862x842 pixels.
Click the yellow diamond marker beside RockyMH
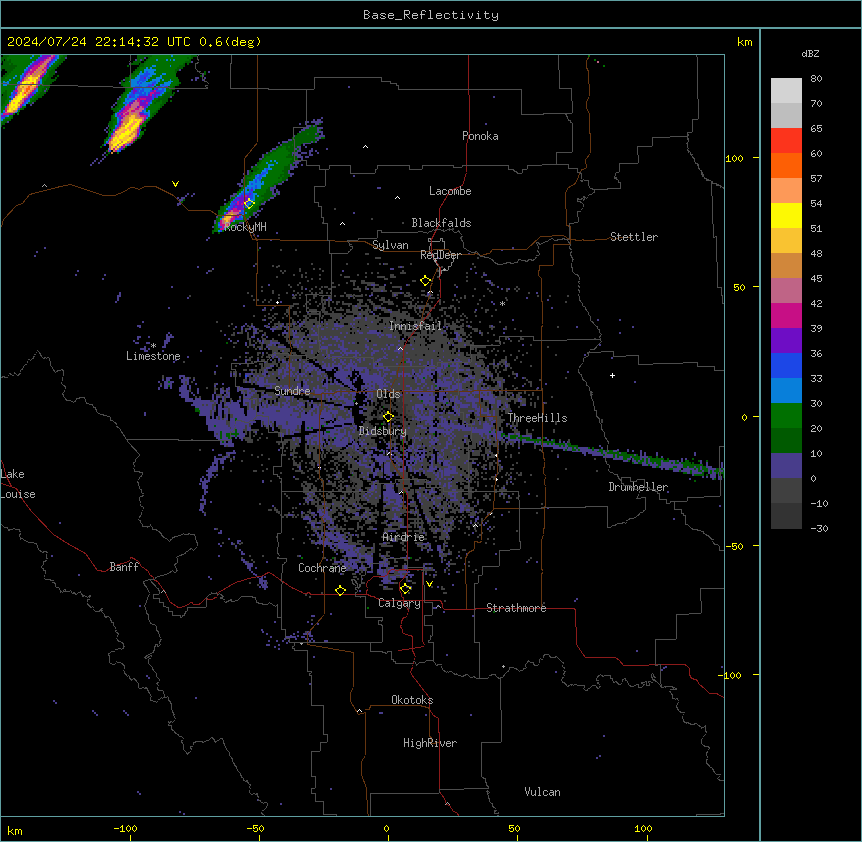[x=249, y=203]
